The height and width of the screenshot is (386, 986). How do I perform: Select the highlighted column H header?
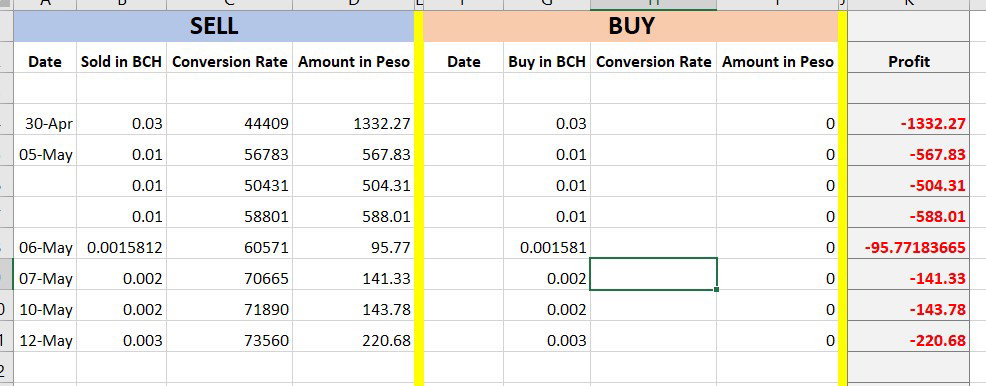point(653,5)
